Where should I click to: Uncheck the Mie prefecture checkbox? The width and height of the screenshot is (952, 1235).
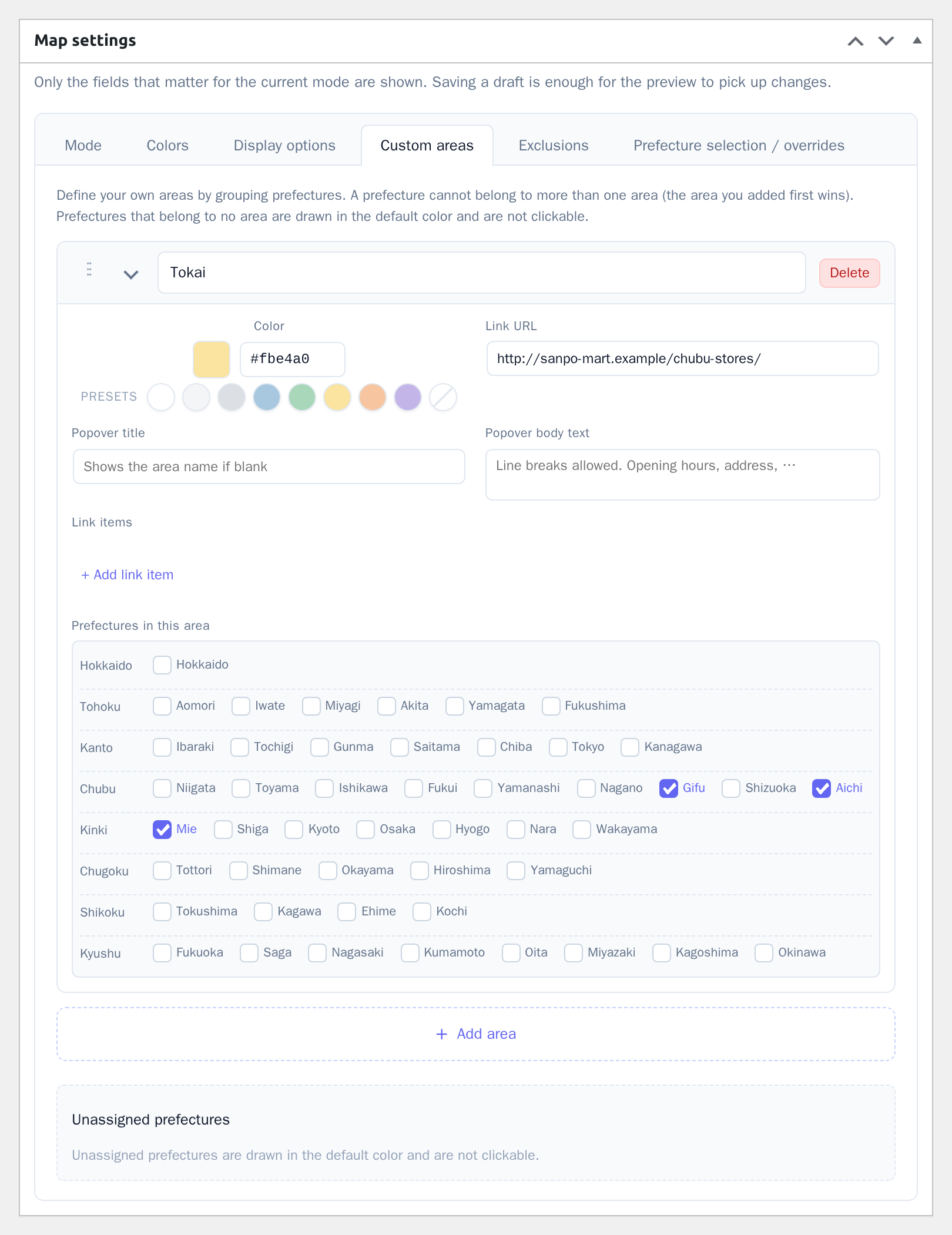[x=162, y=830]
